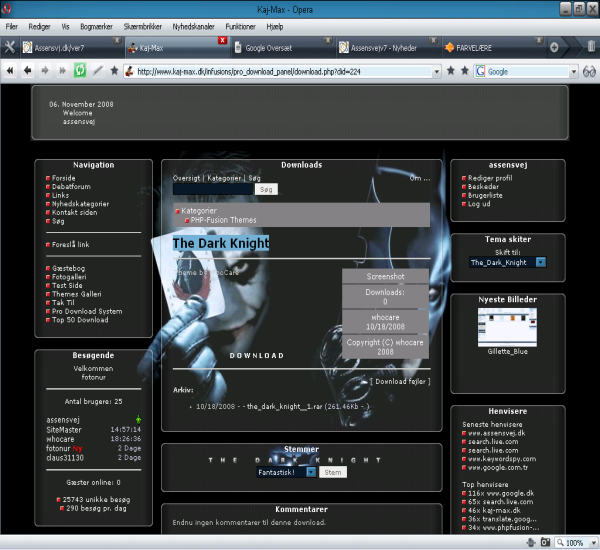Screen dimensions: 600x550
Task: Open the zoom 100% dropdown
Action: [x=593, y=543]
